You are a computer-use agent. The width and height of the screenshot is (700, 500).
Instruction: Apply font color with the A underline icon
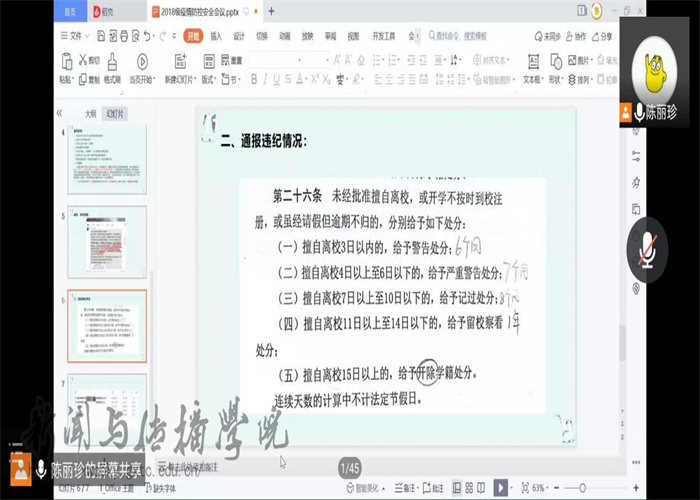click(x=300, y=79)
